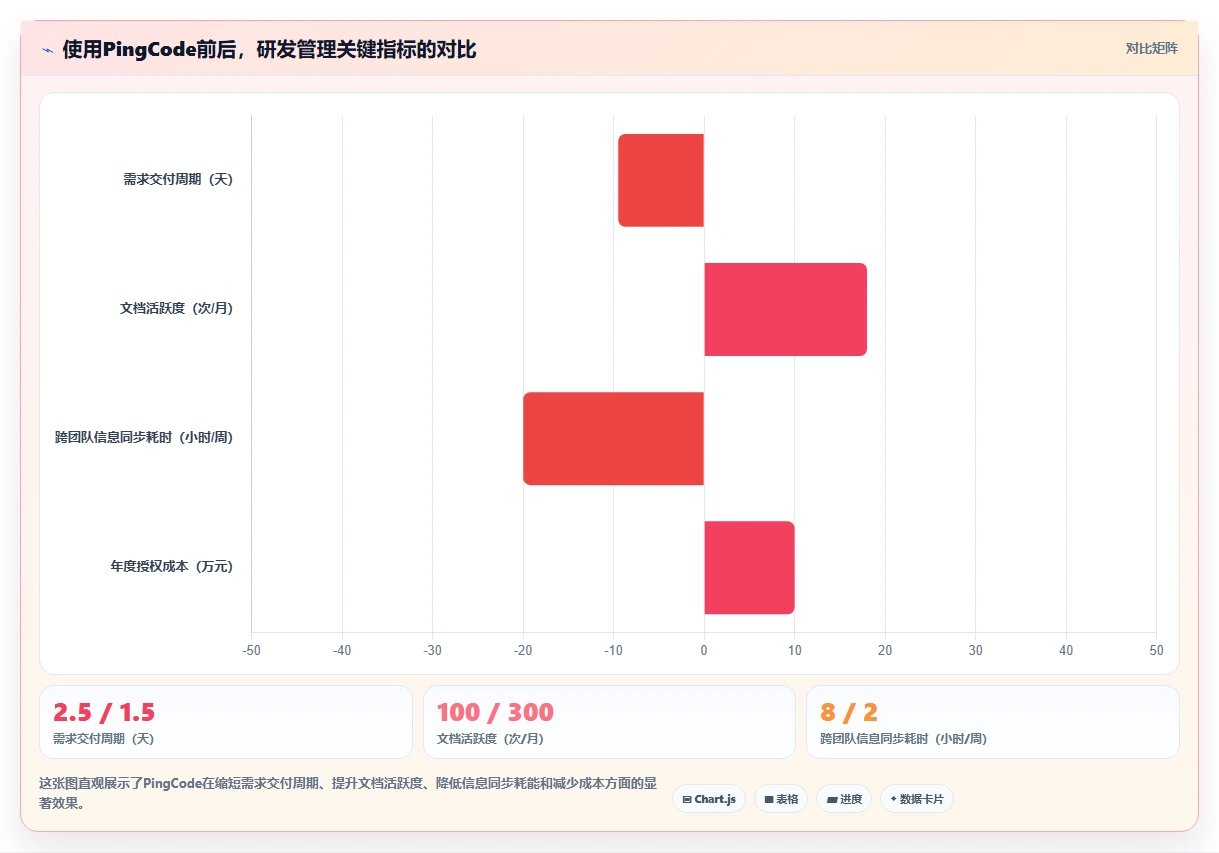The height and width of the screenshot is (853, 1219).
Task: Click the 2.5 / 1.5 data card
Action: (x=226, y=722)
